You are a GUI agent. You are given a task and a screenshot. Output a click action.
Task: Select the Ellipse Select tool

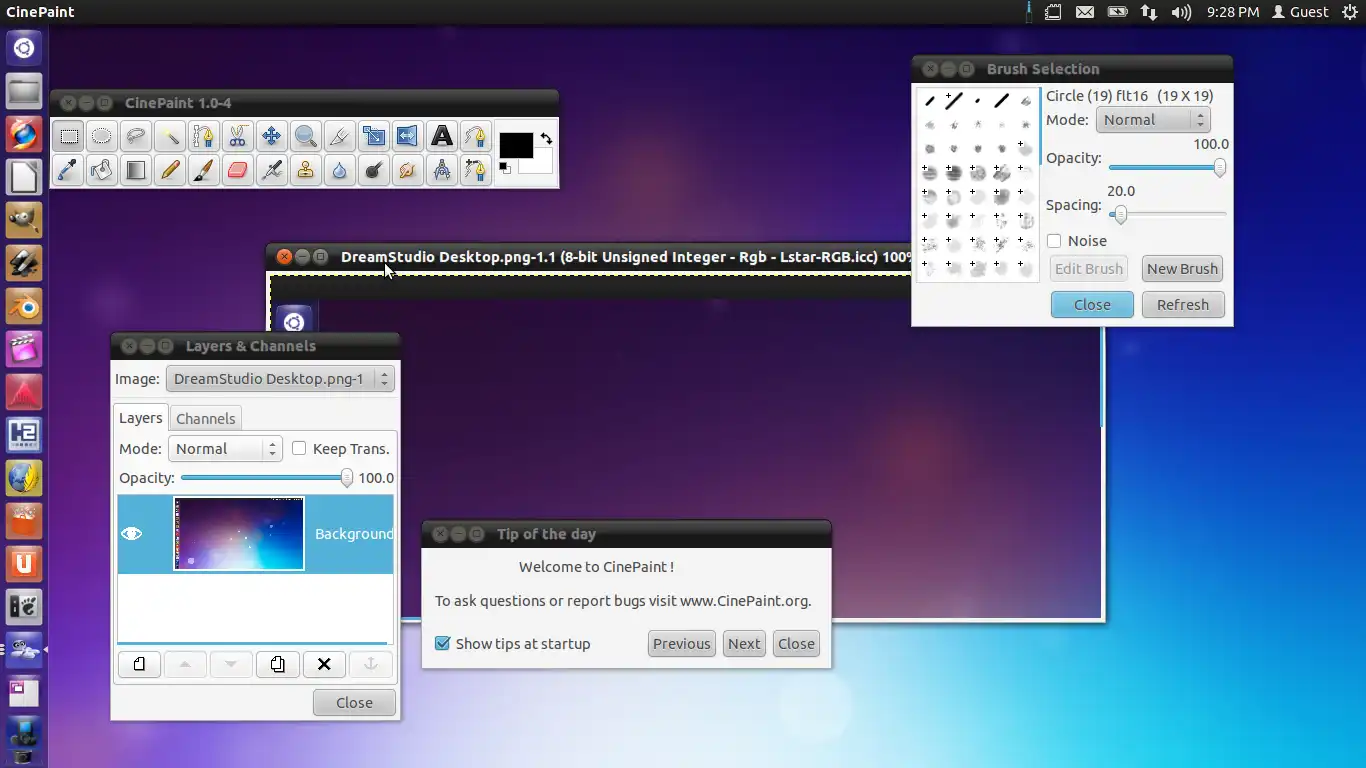pyautogui.click(x=102, y=136)
